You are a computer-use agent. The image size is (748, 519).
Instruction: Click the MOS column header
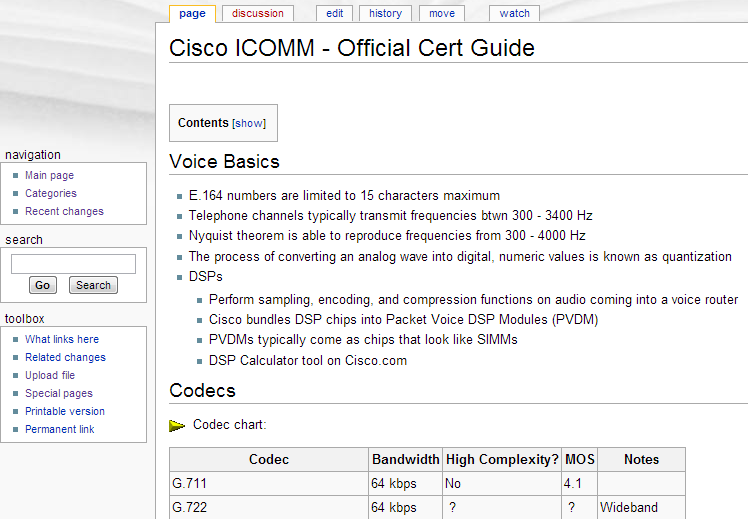(580, 459)
